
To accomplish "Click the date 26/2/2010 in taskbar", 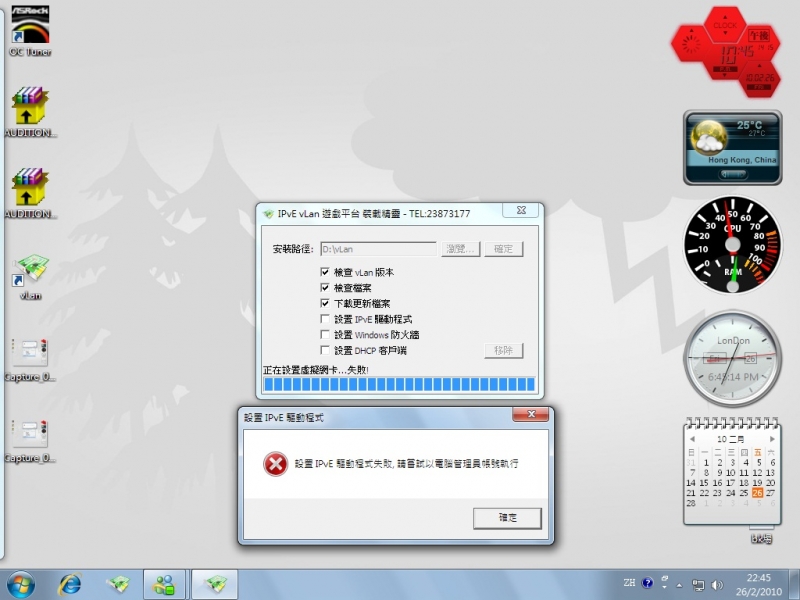I will (758, 591).
